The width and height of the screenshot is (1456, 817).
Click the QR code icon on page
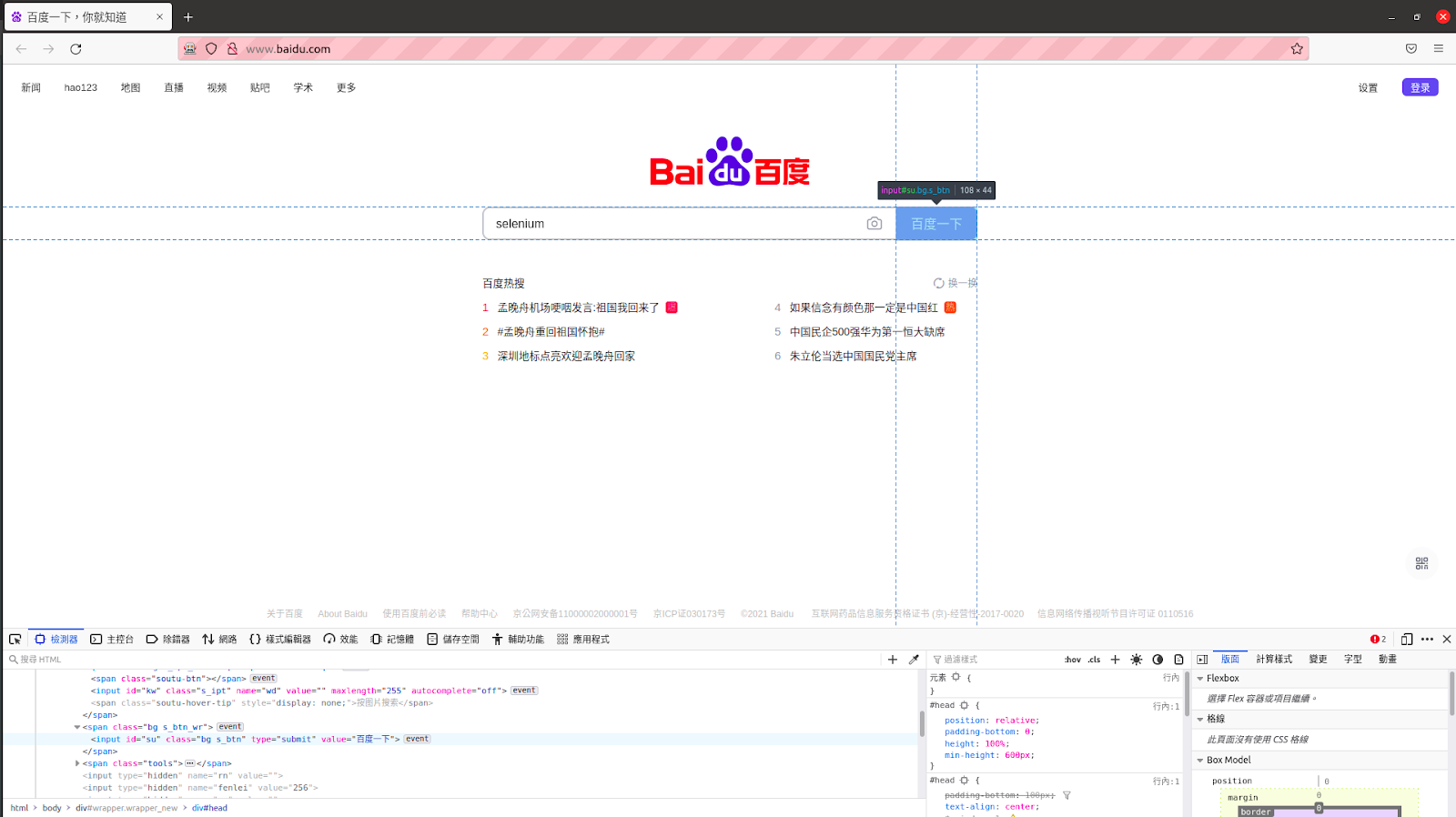1422,564
